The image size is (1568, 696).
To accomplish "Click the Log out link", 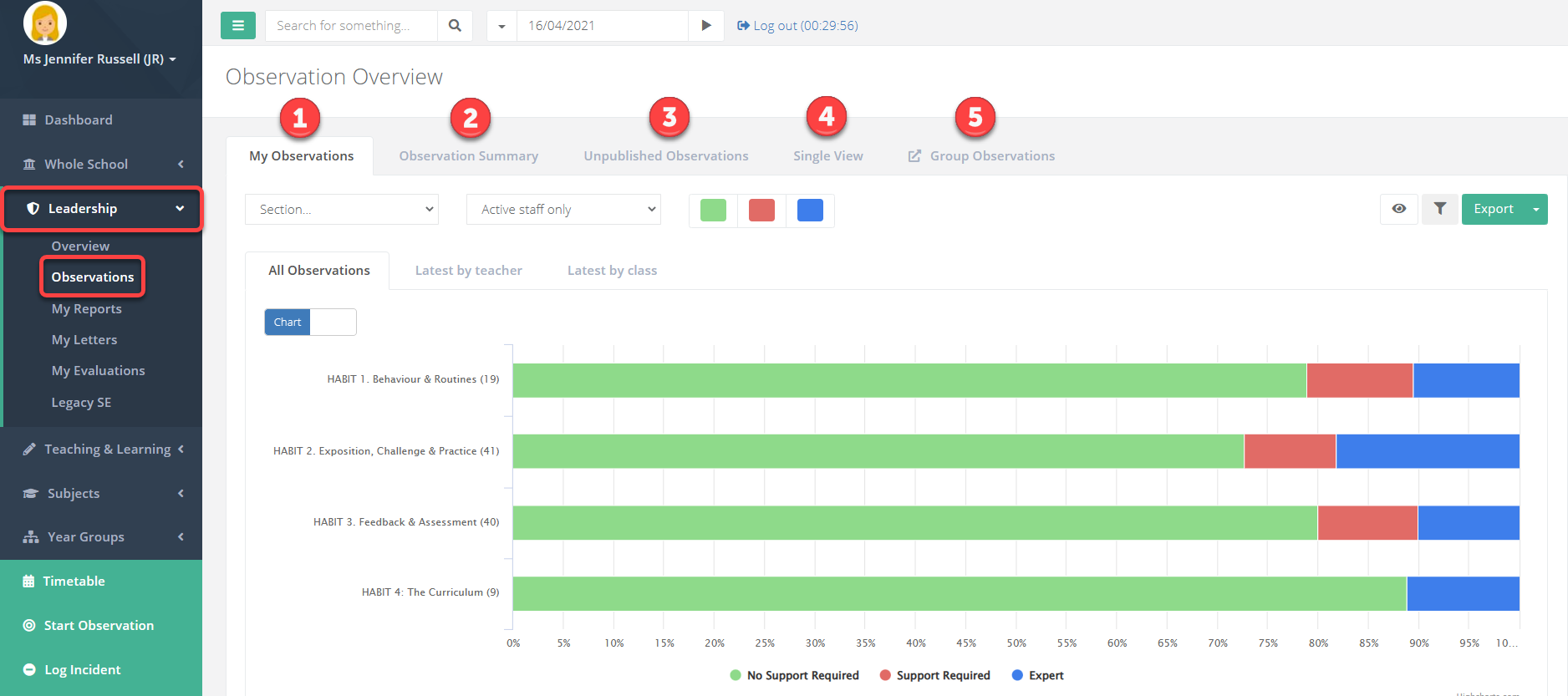I will click(x=797, y=26).
